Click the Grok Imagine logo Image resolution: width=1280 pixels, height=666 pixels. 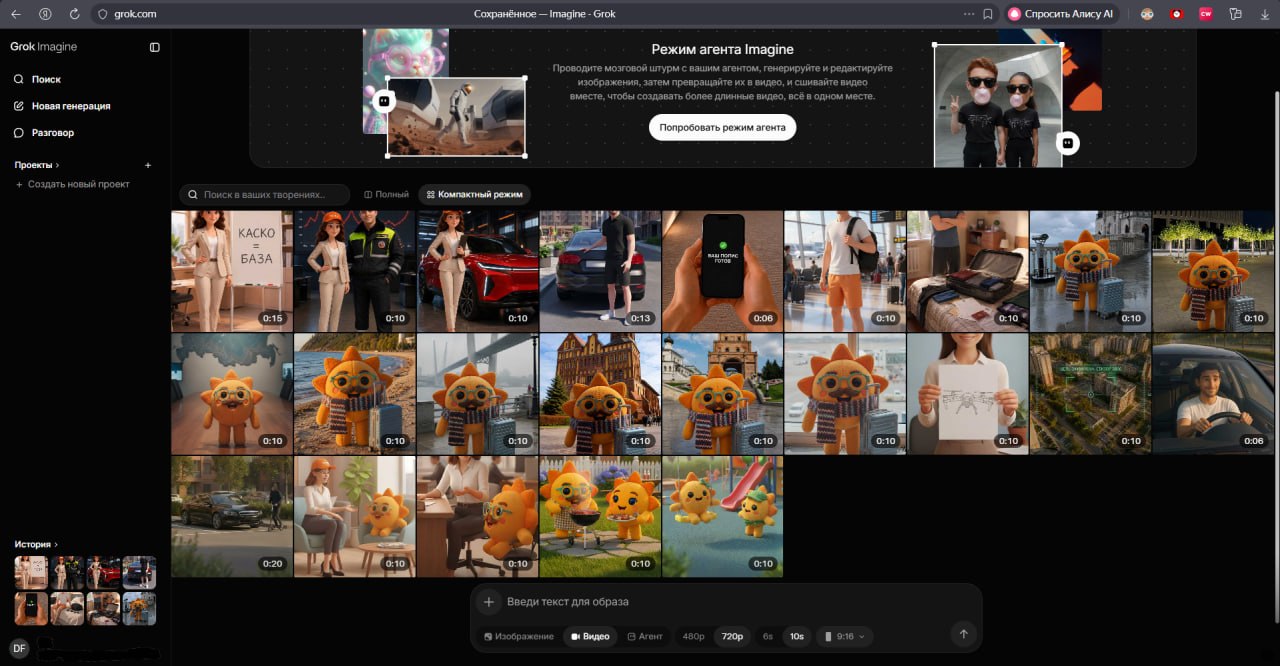coord(43,47)
